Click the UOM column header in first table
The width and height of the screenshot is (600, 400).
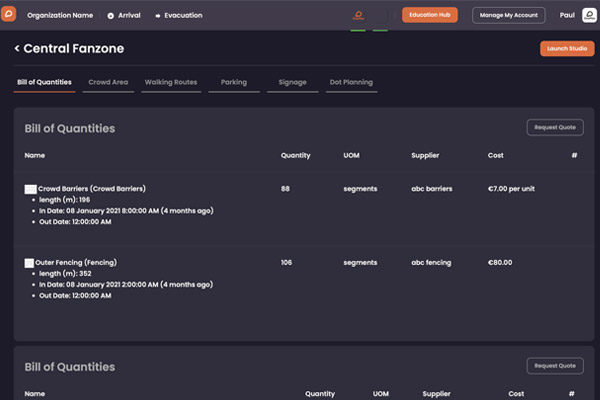[x=351, y=155]
